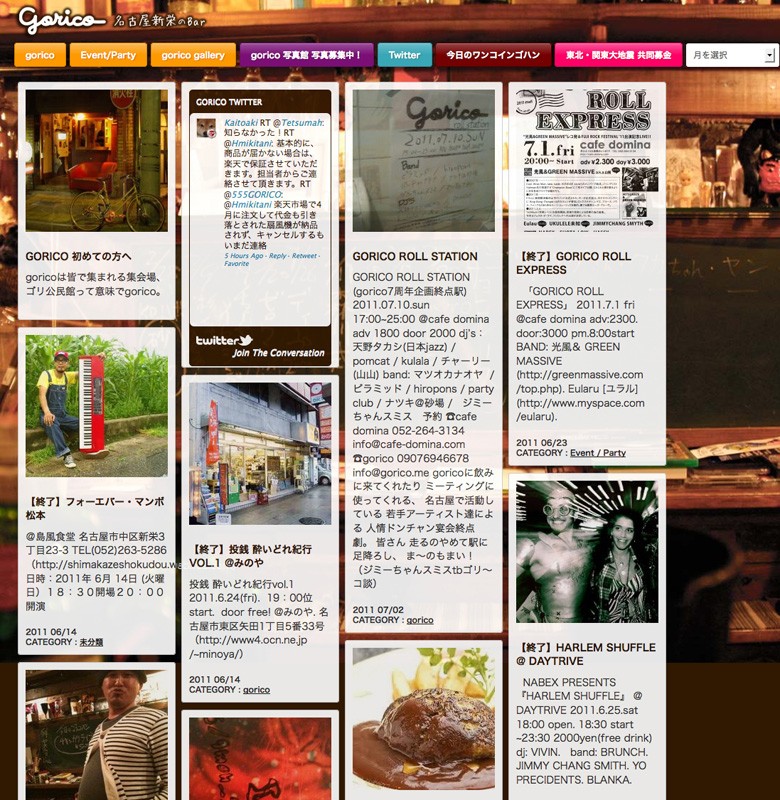Open the GORICO ROLL STATION post title
780x800 pixels.
[414, 257]
